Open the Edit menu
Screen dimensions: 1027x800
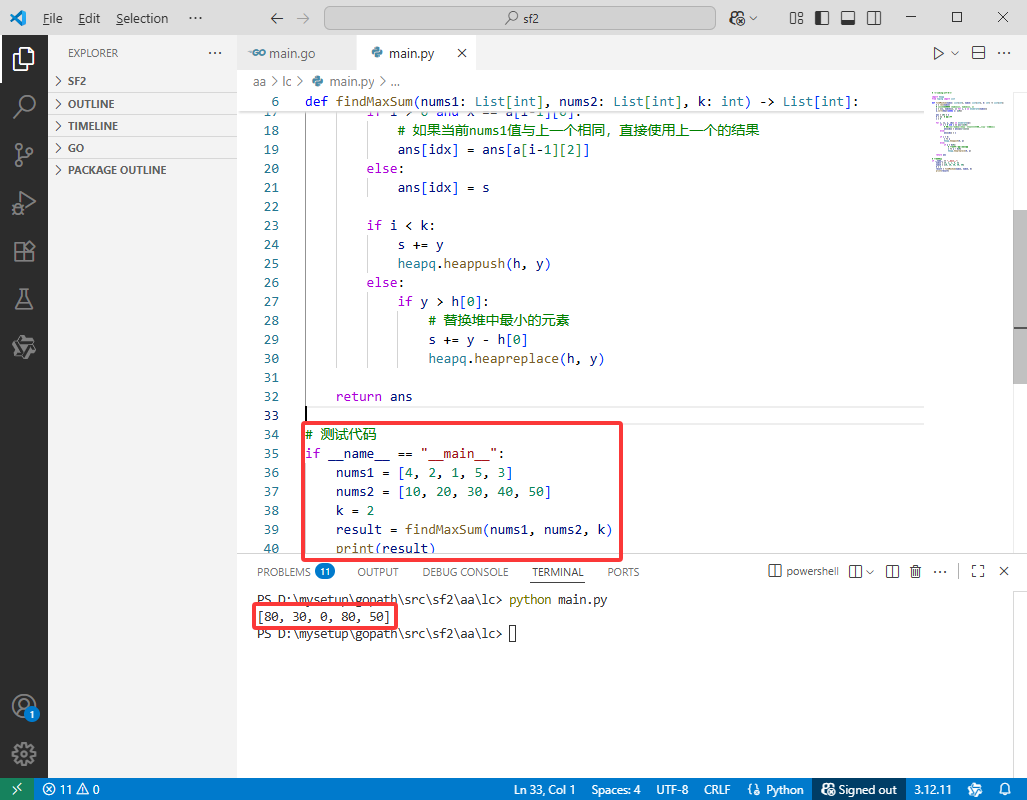89,18
